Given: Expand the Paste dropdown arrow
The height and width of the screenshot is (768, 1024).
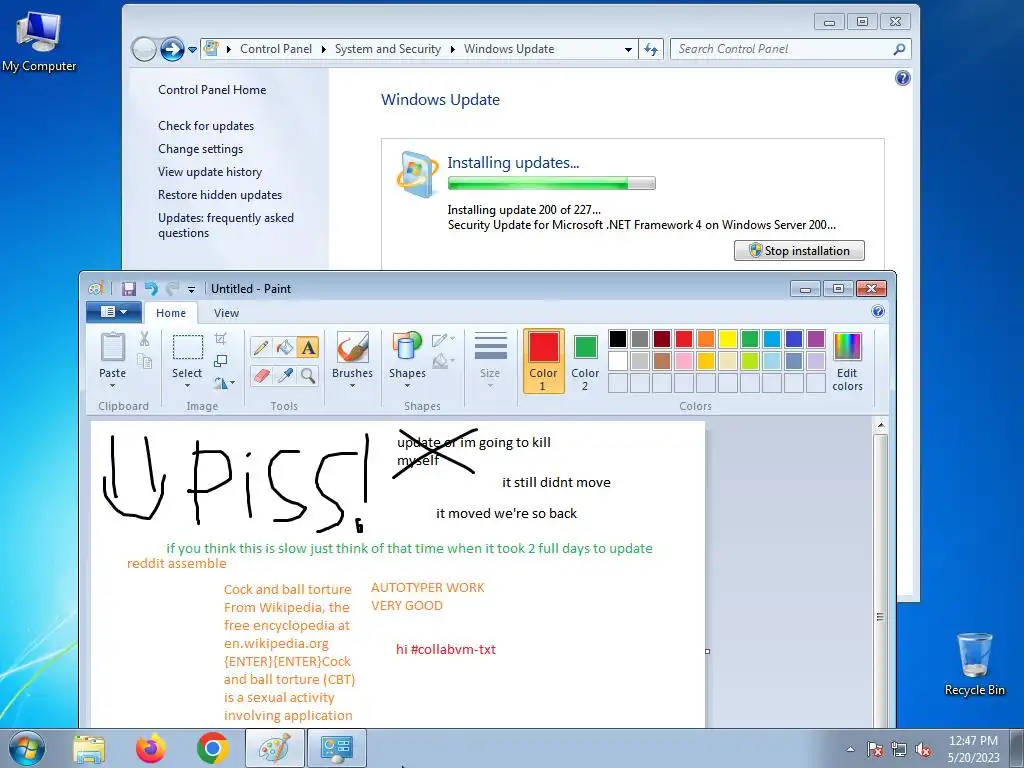Looking at the screenshot, I should (112, 386).
